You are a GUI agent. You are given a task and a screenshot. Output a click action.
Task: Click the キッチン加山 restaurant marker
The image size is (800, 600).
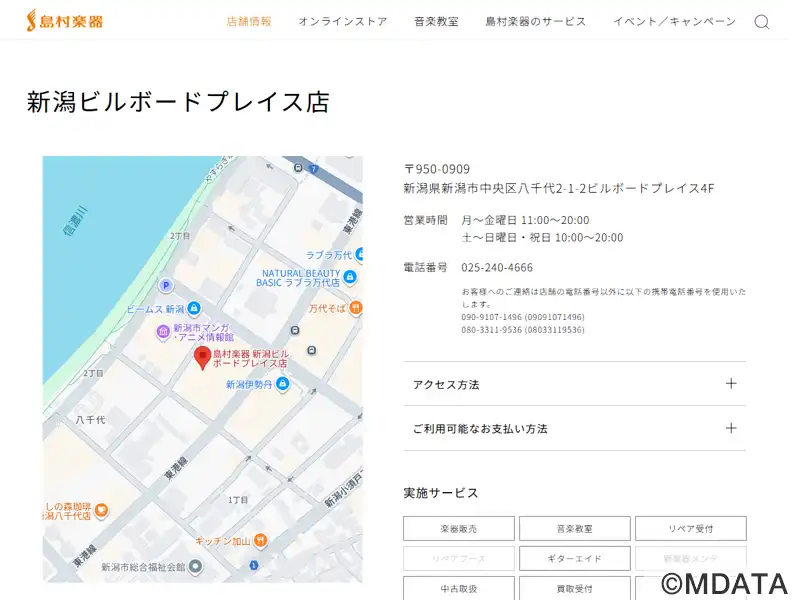click(x=261, y=539)
